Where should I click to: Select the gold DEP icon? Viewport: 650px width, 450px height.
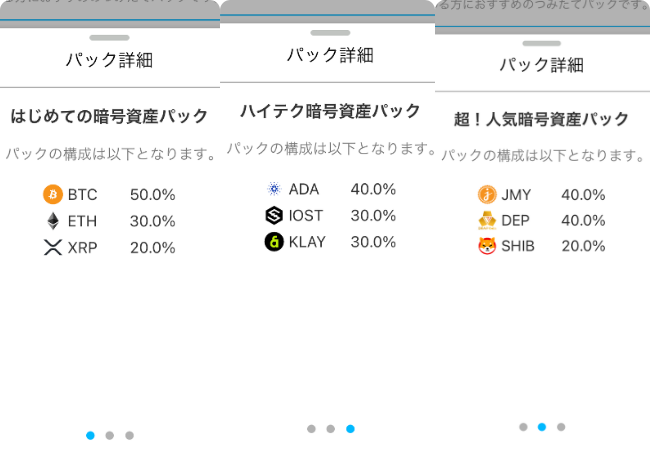(x=487, y=220)
